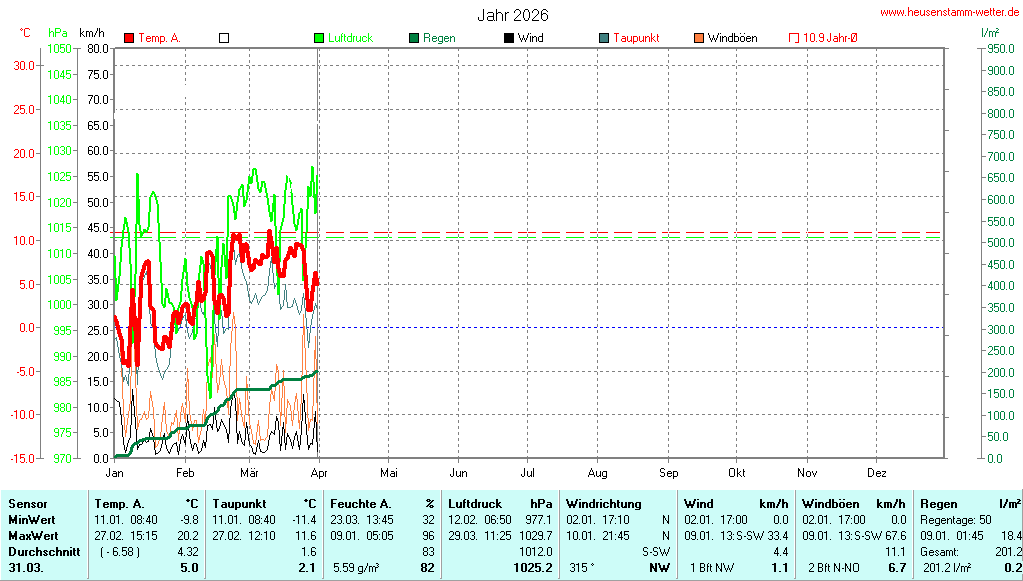Click the red Temp. A. legend swatch

129,38
